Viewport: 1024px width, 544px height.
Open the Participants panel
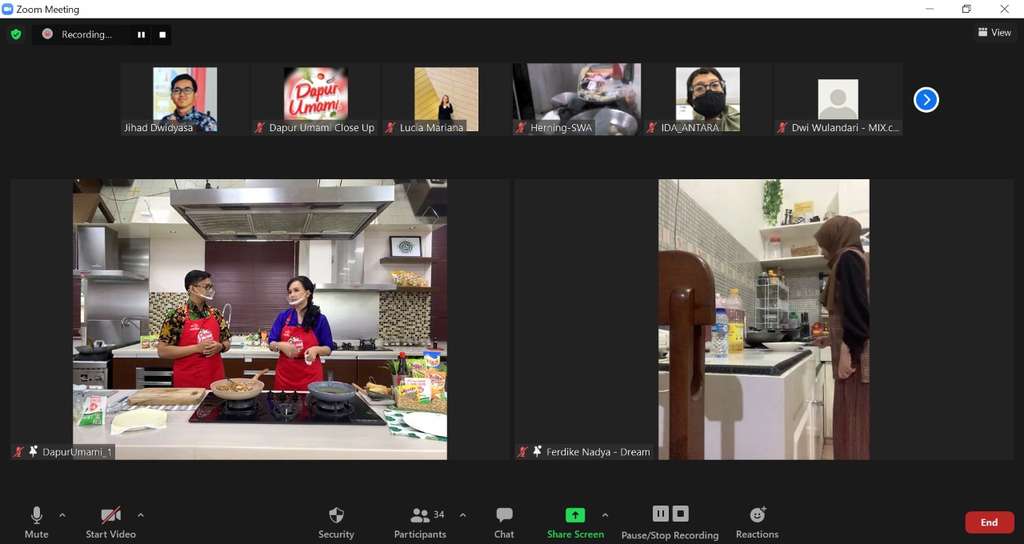[420, 522]
